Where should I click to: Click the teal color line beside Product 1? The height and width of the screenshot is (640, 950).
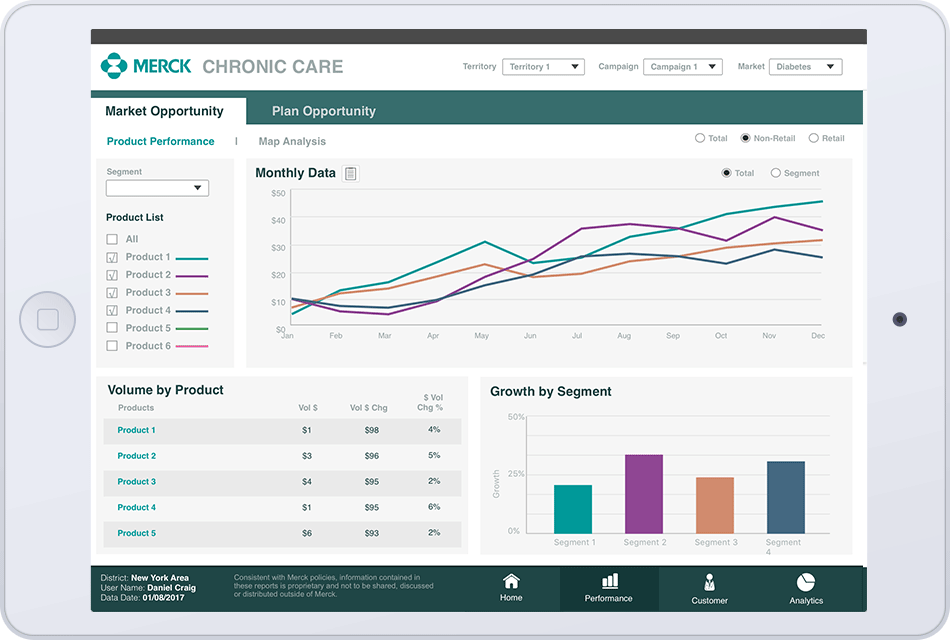[194, 257]
